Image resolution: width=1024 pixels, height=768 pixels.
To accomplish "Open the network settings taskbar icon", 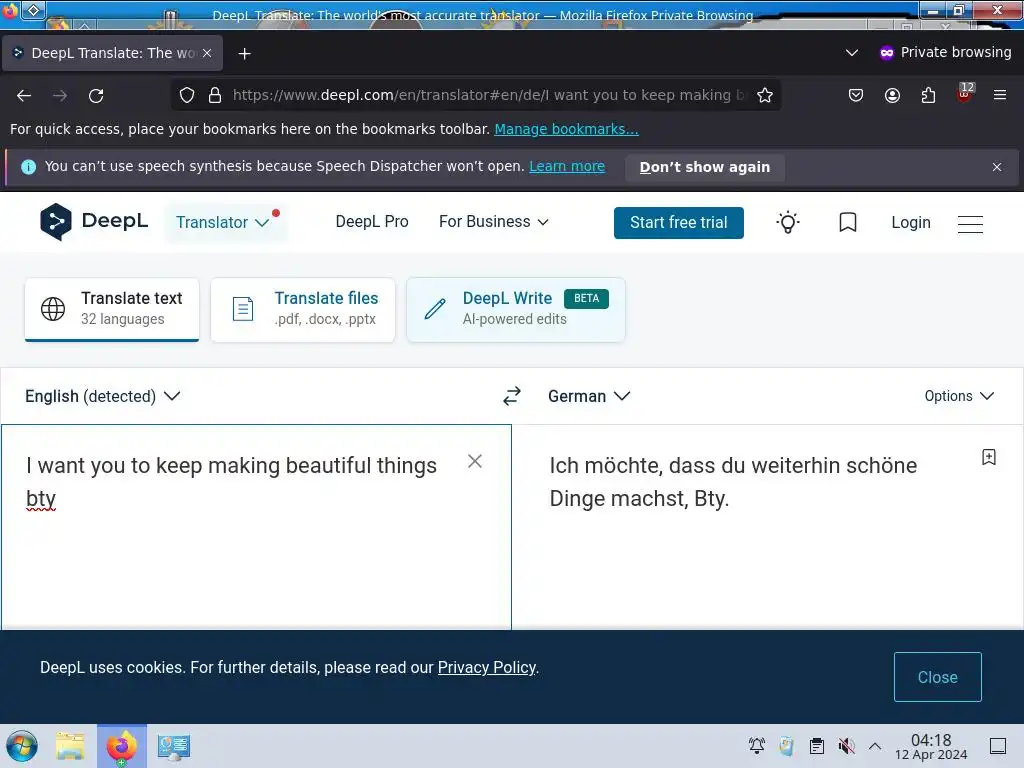I will pos(174,746).
